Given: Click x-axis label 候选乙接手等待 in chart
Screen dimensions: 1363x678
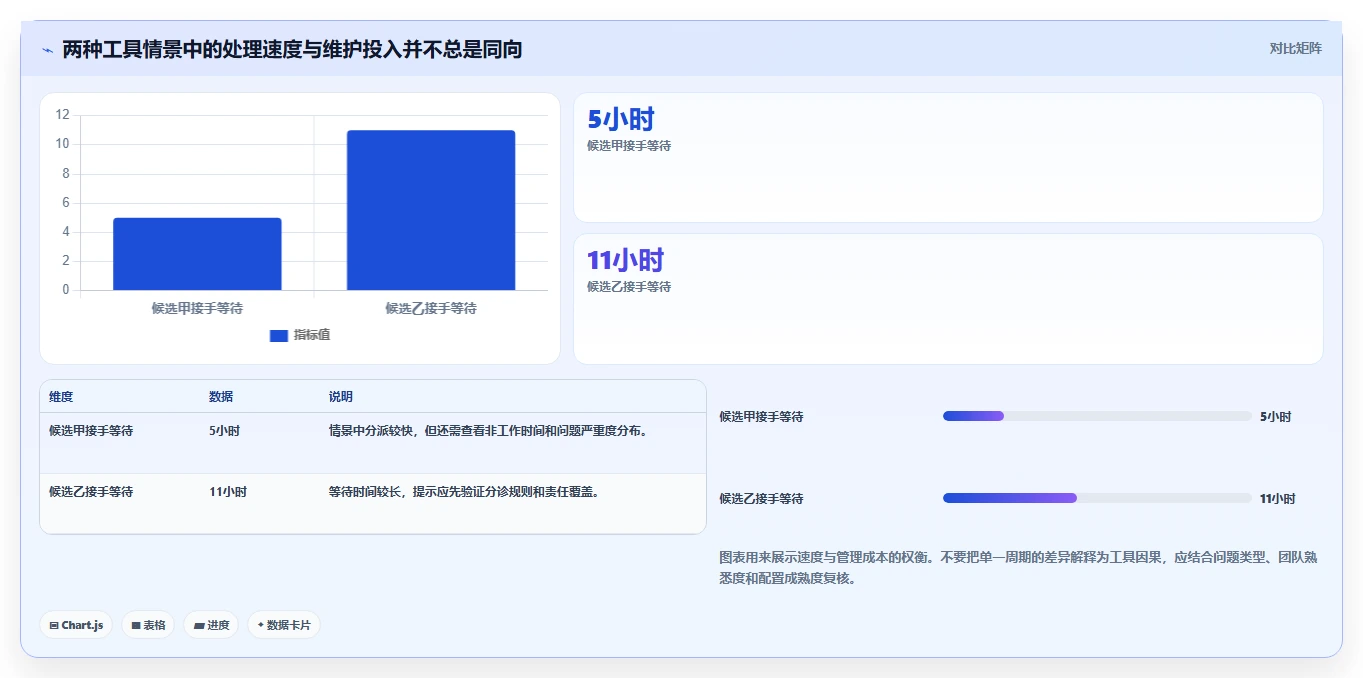Looking at the screenshot, I should 431,308.
